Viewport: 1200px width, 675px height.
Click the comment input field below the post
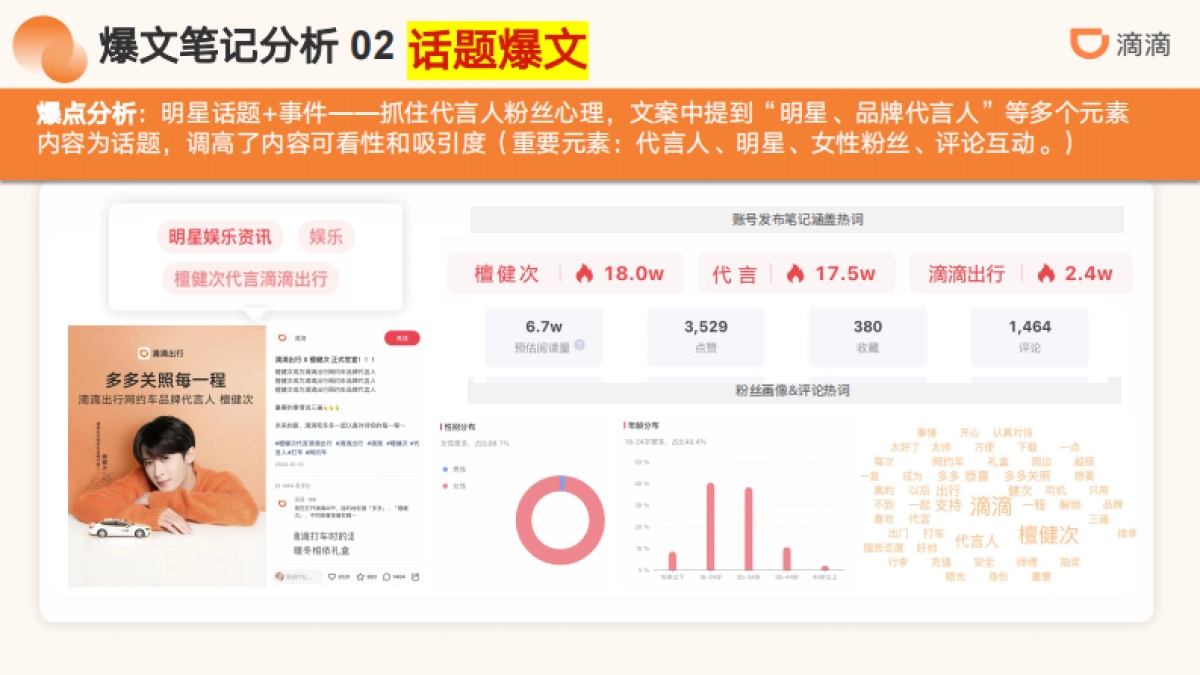click(299, 576)
